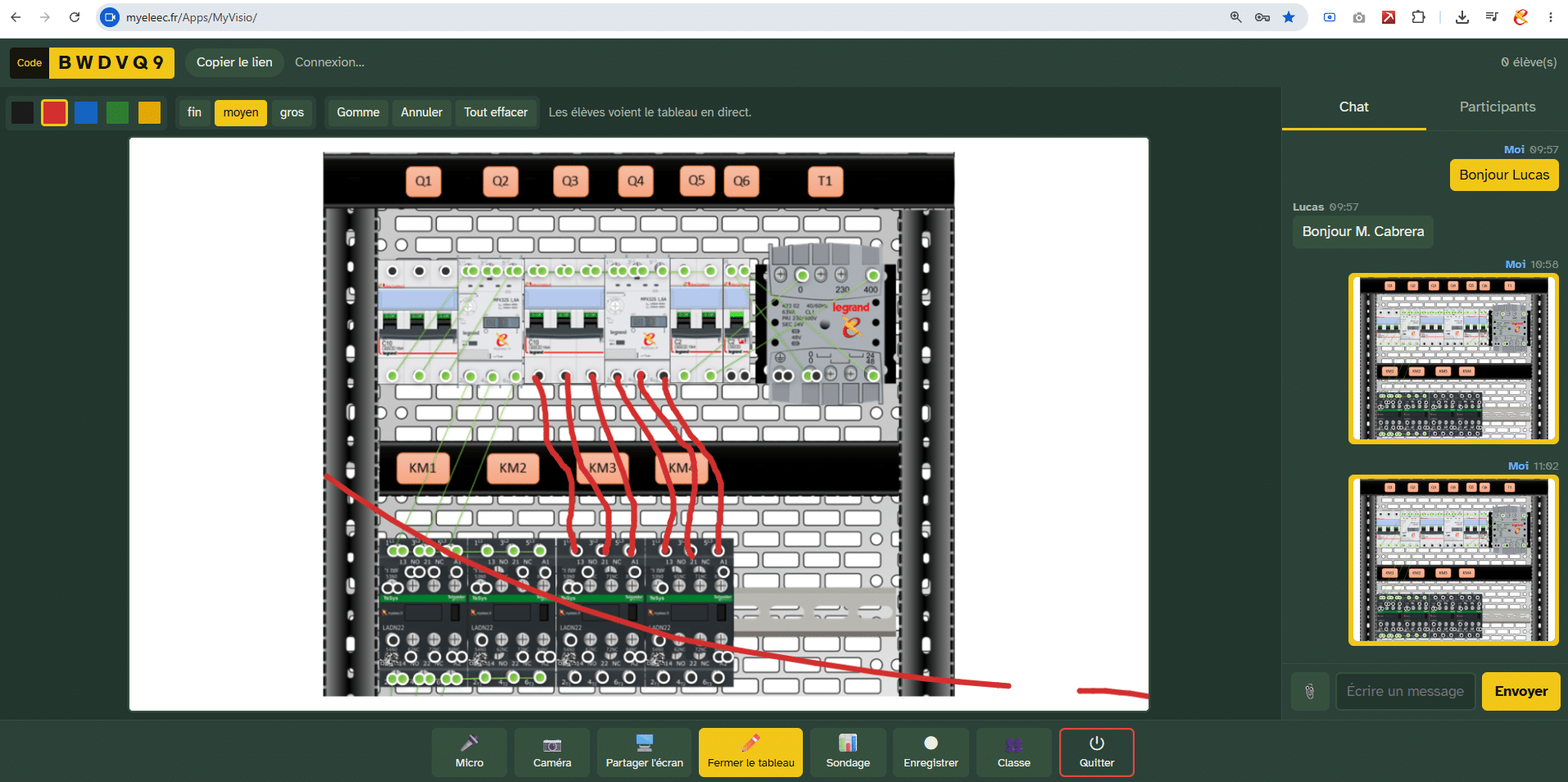Set pen thickness to fin
The image size is (1568, 782).
(x=194, y=112)
